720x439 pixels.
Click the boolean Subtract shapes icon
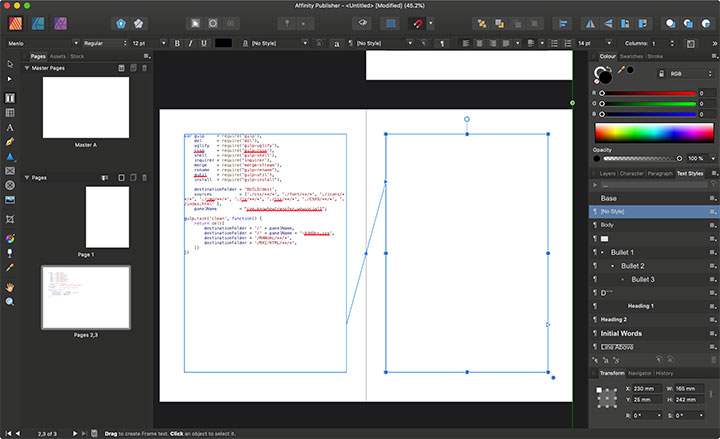[688, 23]
